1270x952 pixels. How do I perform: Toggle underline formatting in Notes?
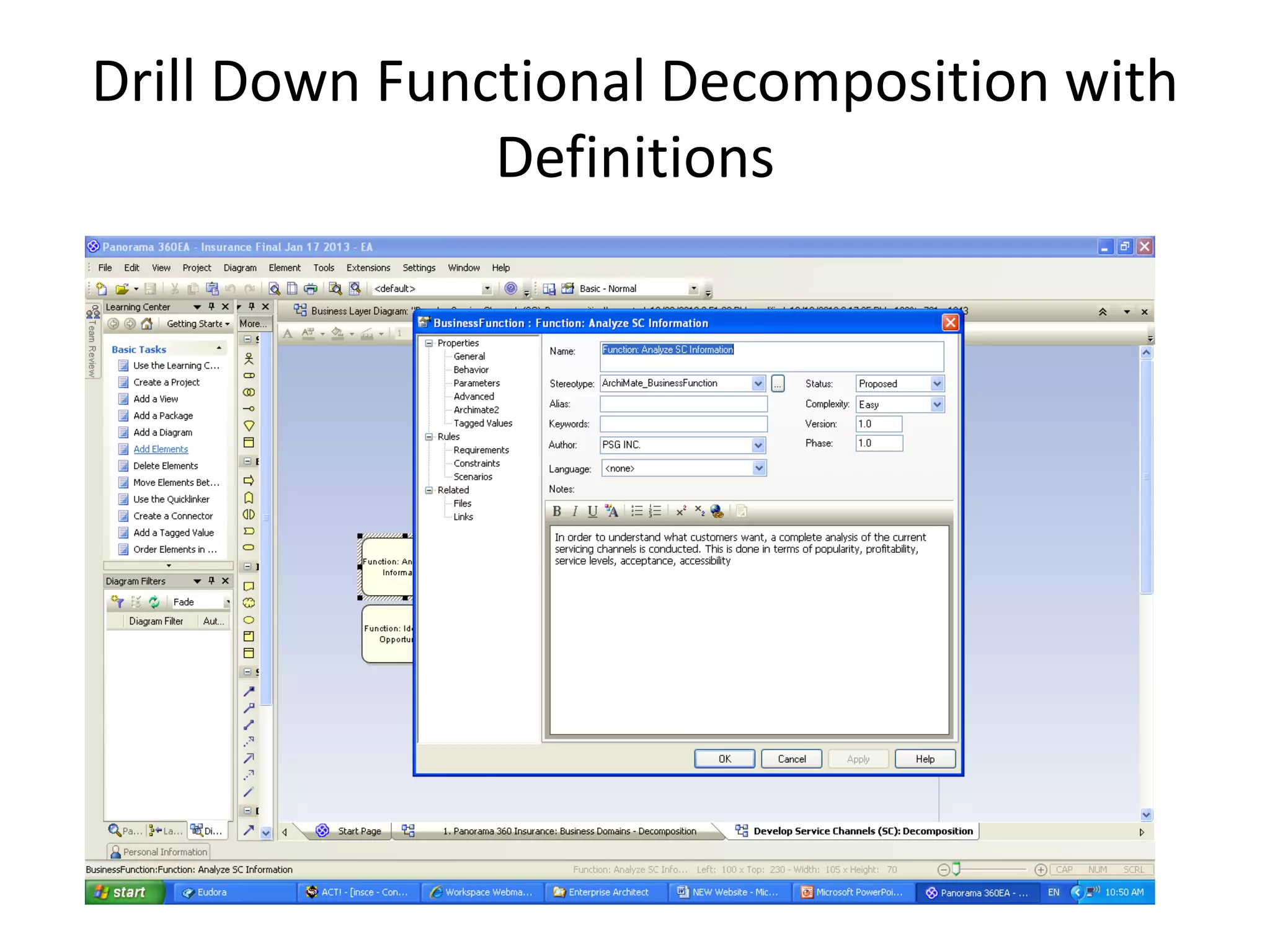tap(592, 511)
